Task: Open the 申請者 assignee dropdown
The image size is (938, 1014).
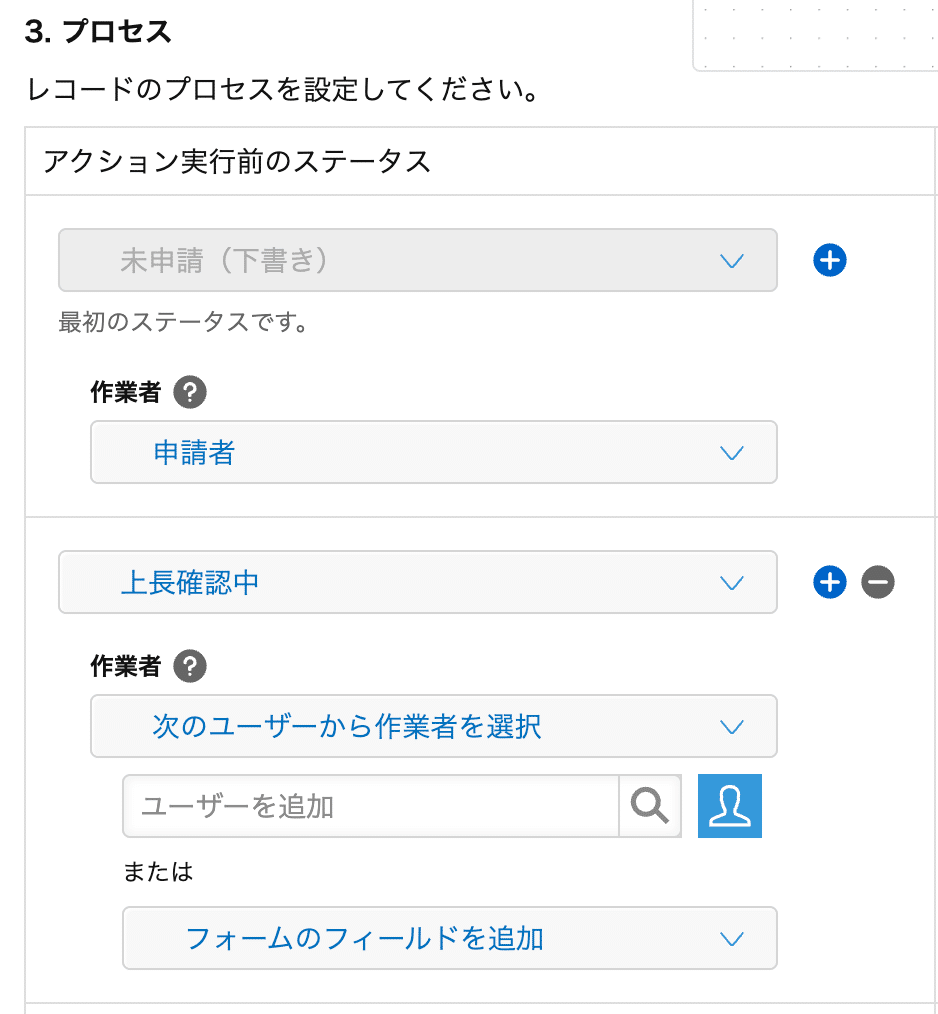Action: click(x=433, y=452)
